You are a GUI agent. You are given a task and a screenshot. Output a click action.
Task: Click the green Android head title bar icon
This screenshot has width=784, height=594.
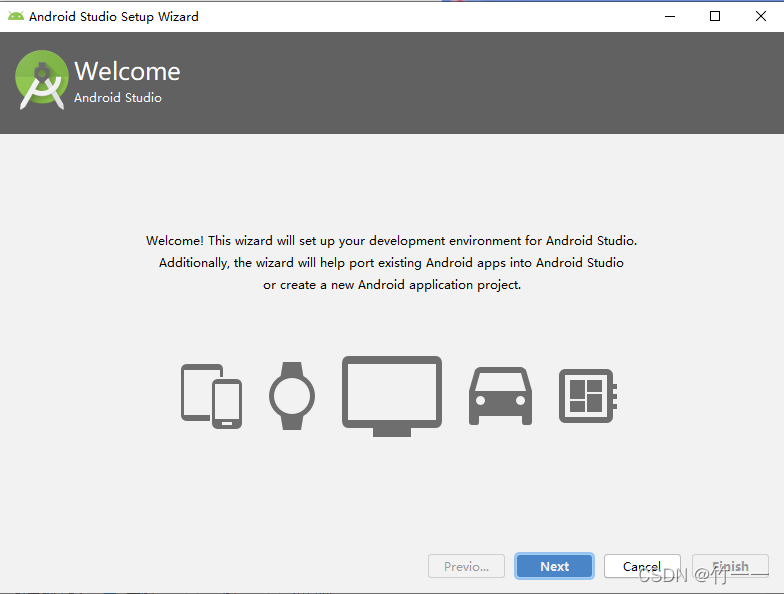pos(16,16)
